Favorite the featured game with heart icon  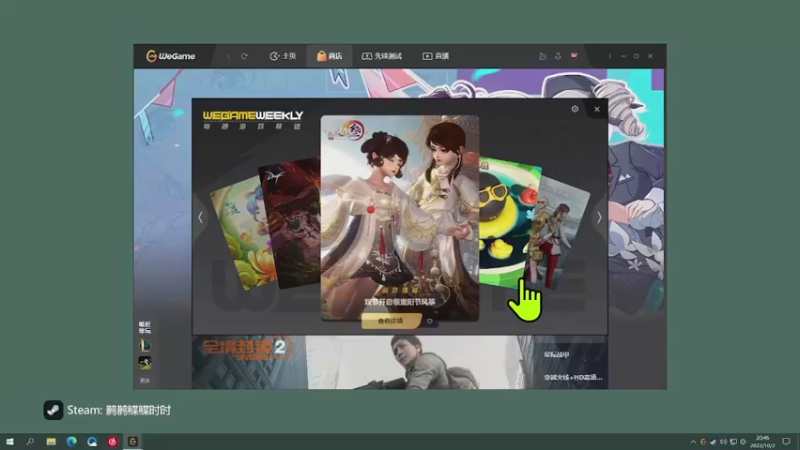click(x=430, y=321)
